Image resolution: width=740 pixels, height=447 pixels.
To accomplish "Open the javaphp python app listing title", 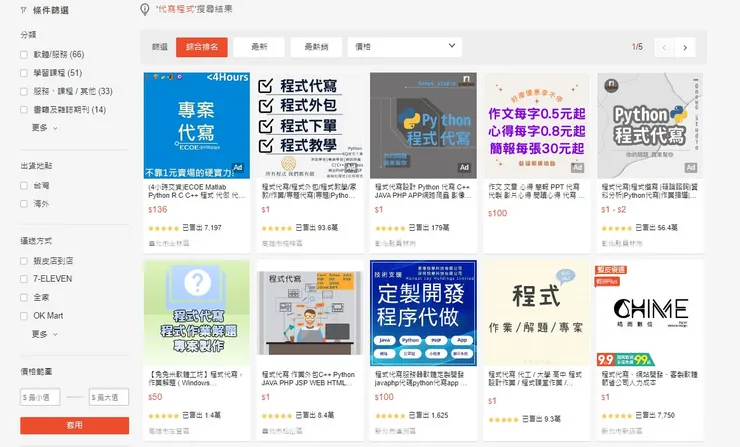I will tap(421, 379).
